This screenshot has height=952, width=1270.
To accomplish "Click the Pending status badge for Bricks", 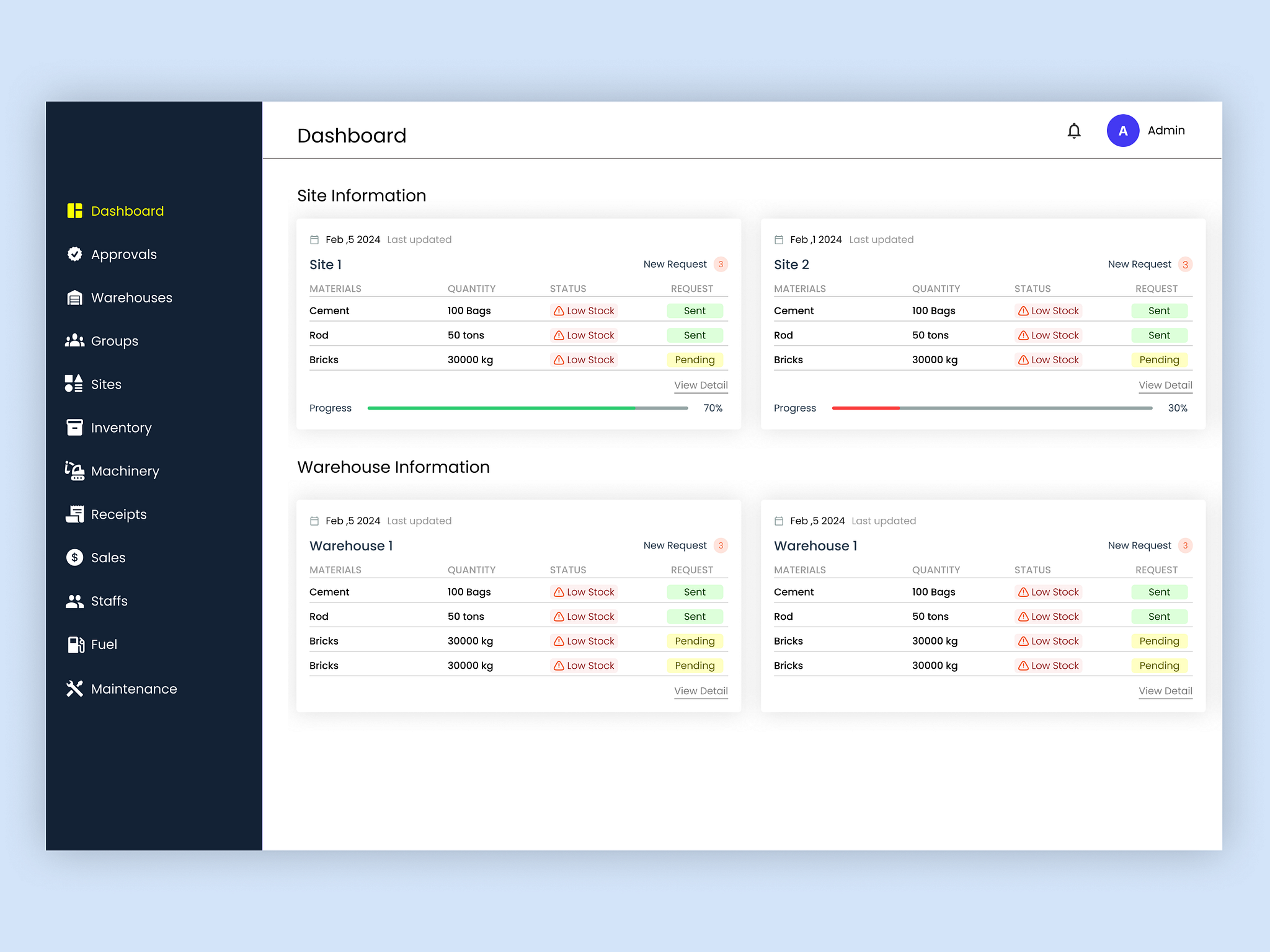I will tap(695, 359).
